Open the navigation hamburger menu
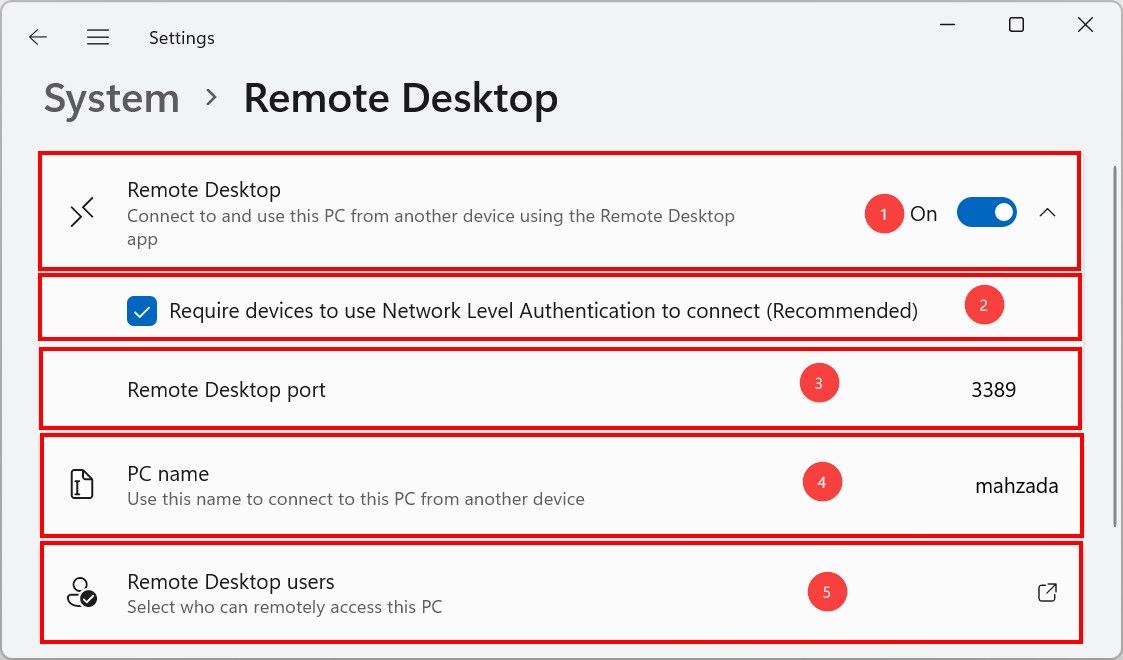 tap(98, 36)
